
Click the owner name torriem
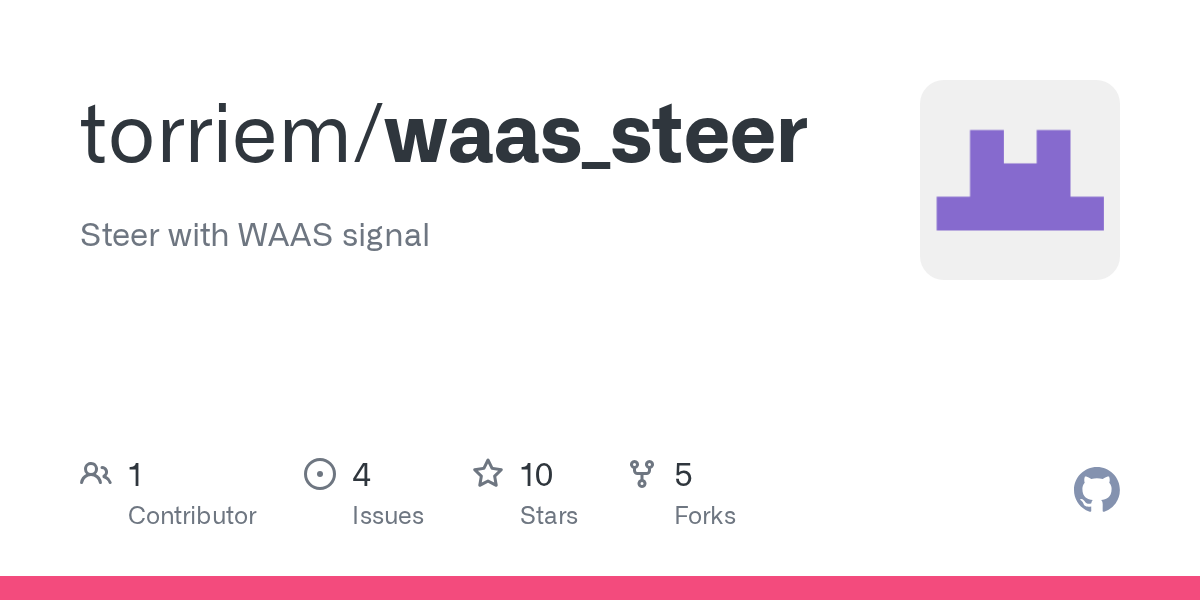[214, 135]
